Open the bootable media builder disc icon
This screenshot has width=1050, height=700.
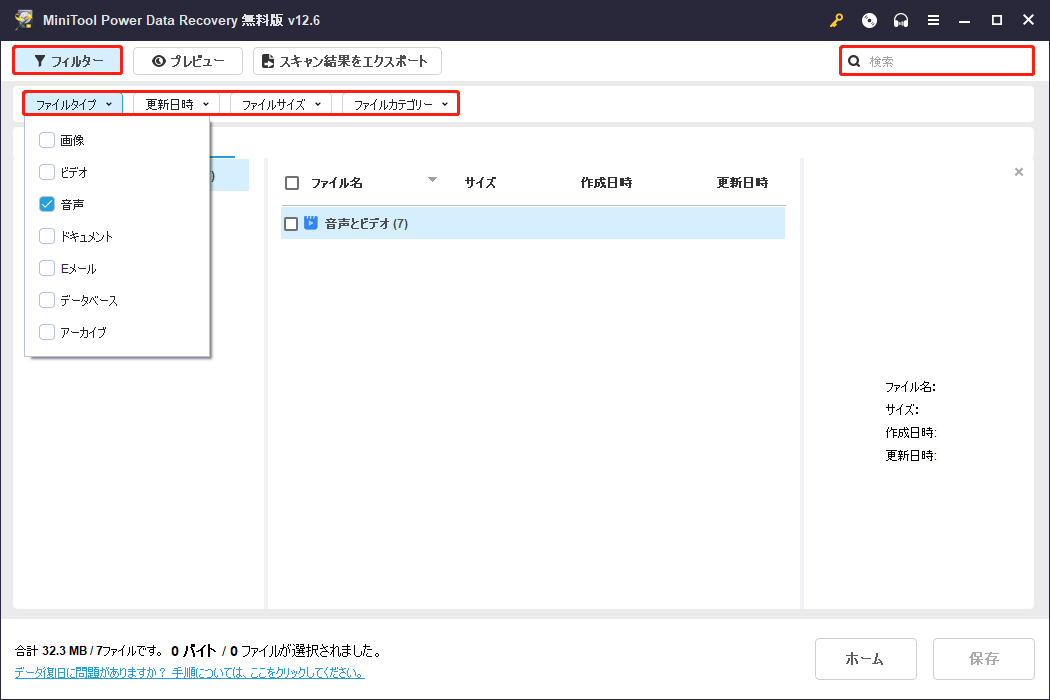[869, 19]
